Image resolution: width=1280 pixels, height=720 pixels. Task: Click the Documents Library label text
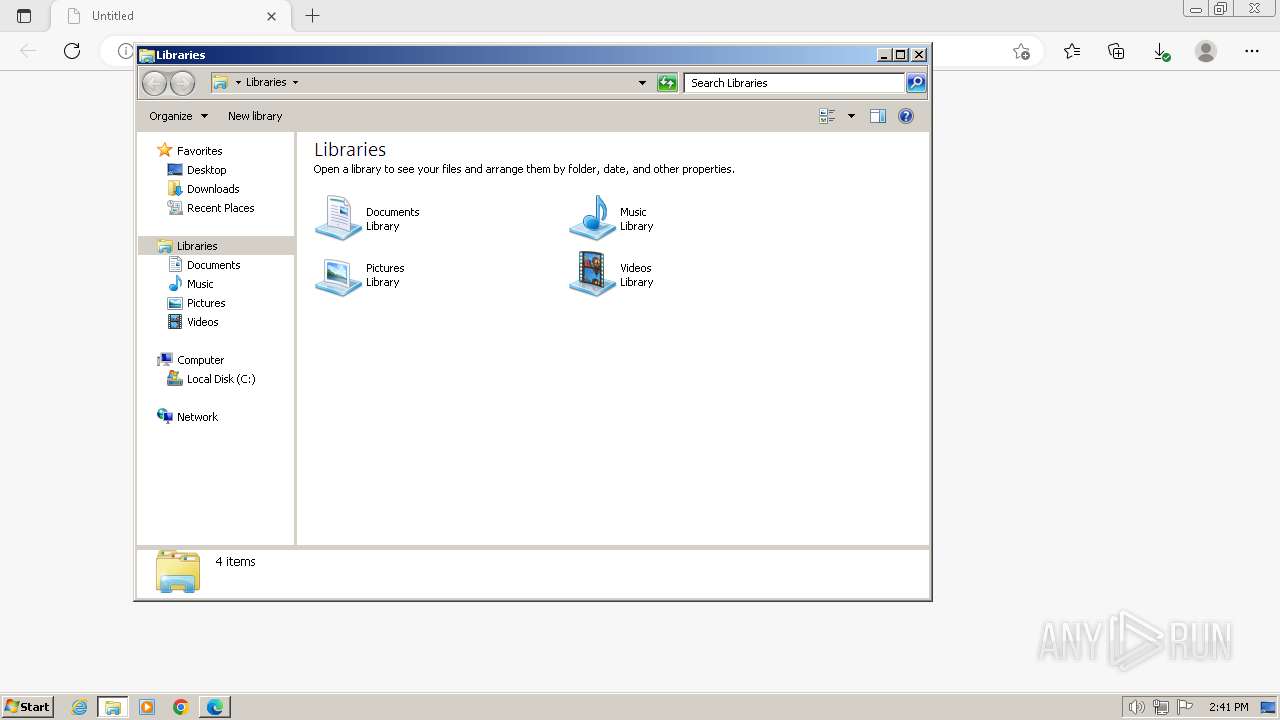(x=392, y=219)
